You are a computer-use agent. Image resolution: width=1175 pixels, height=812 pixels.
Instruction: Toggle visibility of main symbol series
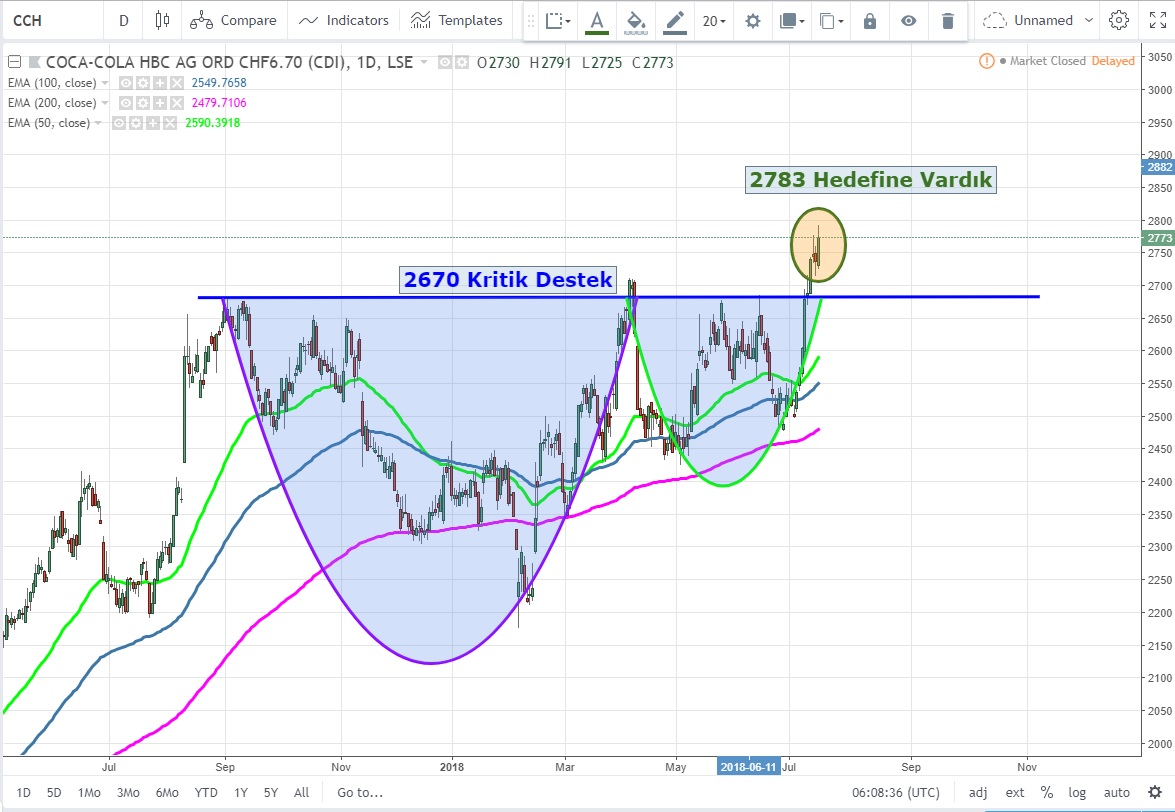(444, 62)
